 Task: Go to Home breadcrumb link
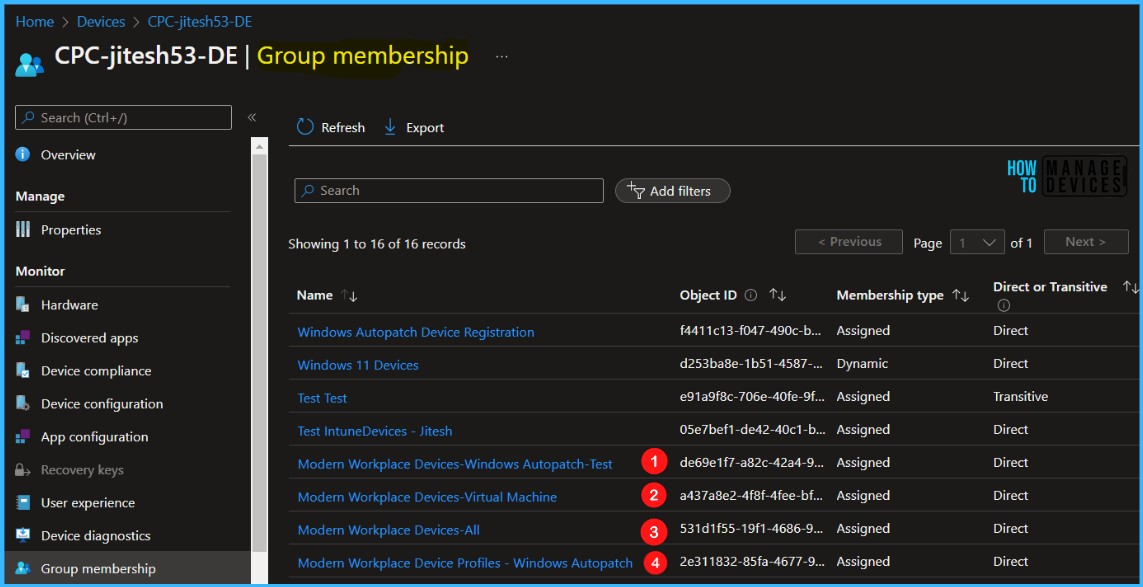pyautogui.click(x=35, y=22)
